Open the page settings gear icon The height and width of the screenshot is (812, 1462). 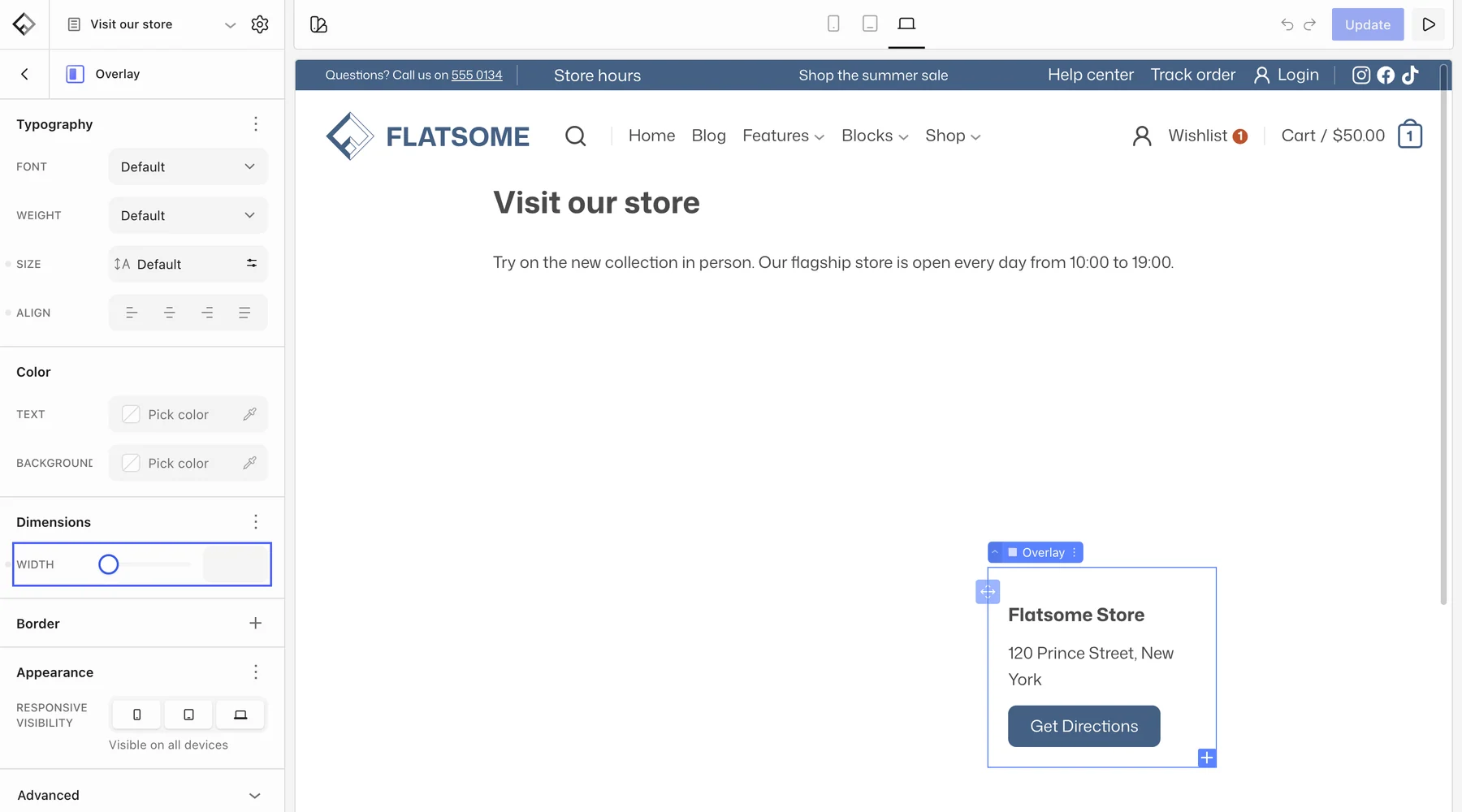(x=260, y=24)
